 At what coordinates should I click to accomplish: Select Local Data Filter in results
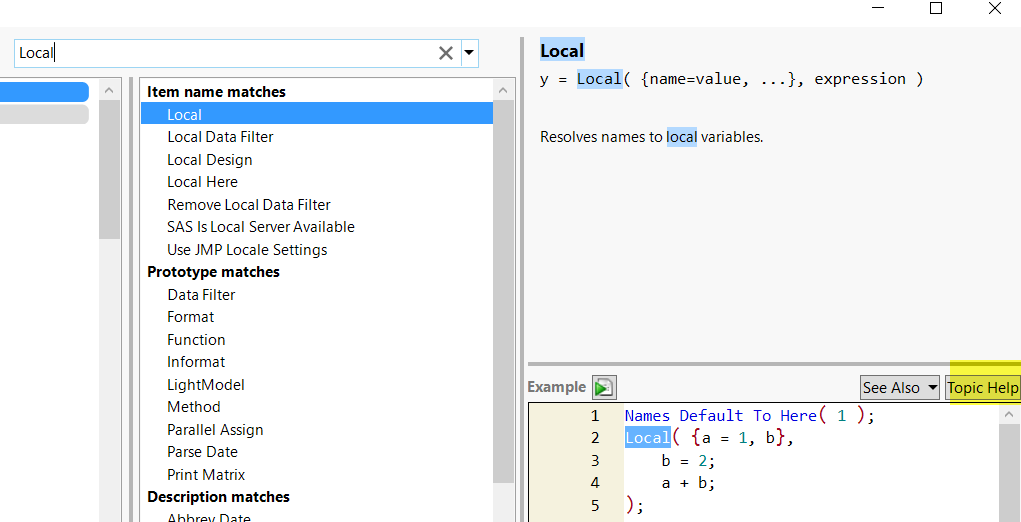pyautogui.click(x=220, y=137)
